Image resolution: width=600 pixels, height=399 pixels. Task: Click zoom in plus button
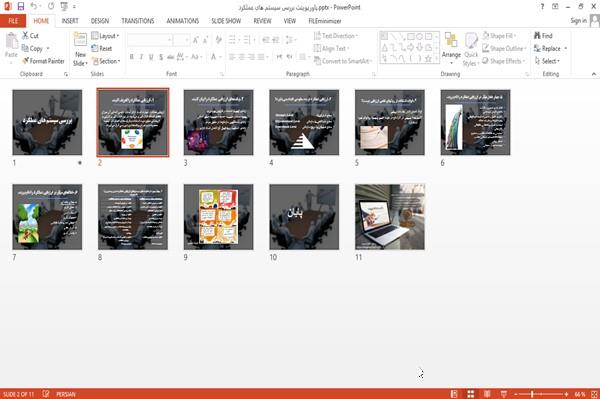coord(566,394)
